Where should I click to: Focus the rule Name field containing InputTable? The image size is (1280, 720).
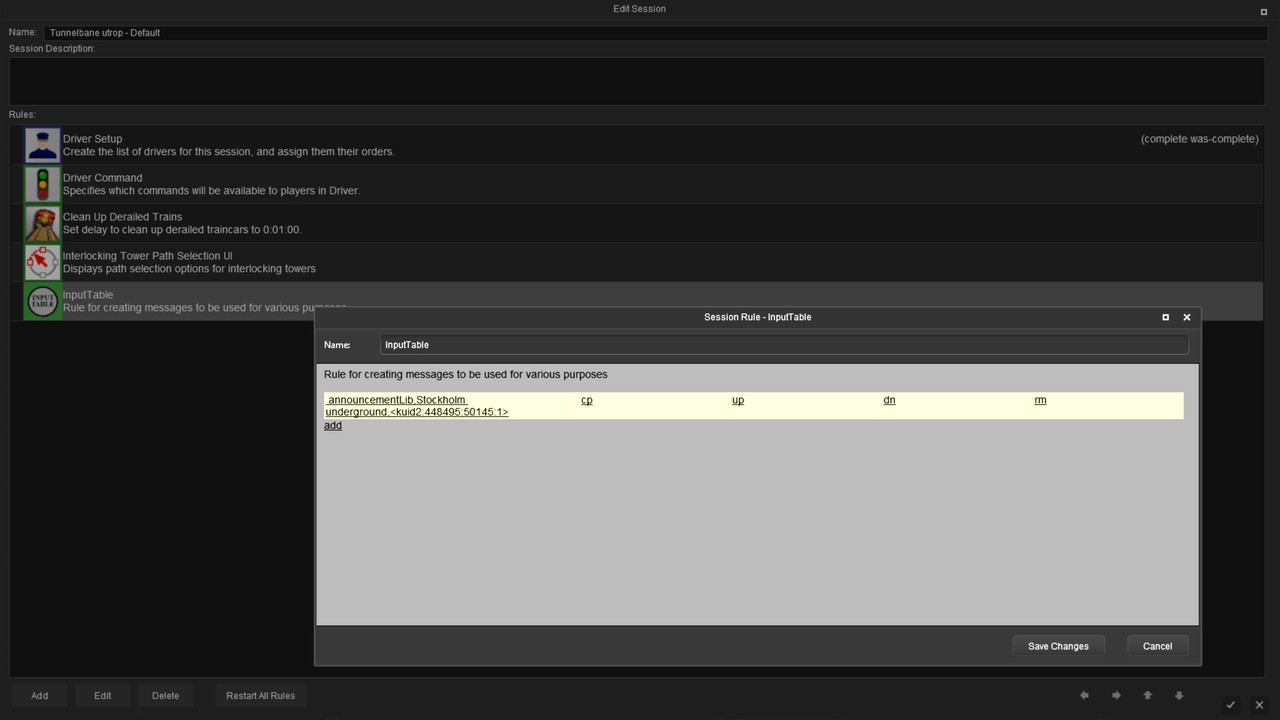coord(784,344)
